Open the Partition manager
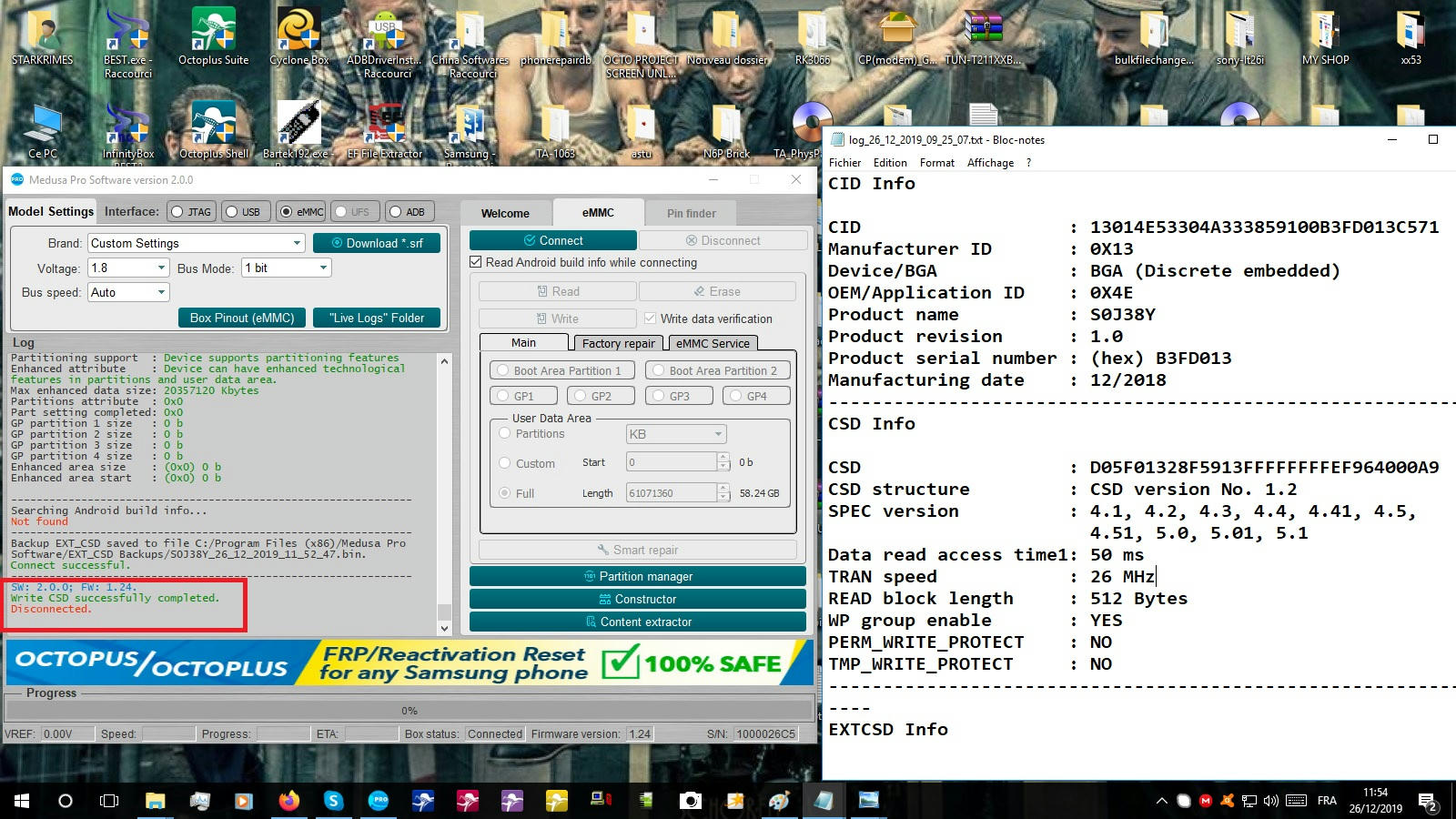The image size is (1456, 819). (x=637, y=576)
